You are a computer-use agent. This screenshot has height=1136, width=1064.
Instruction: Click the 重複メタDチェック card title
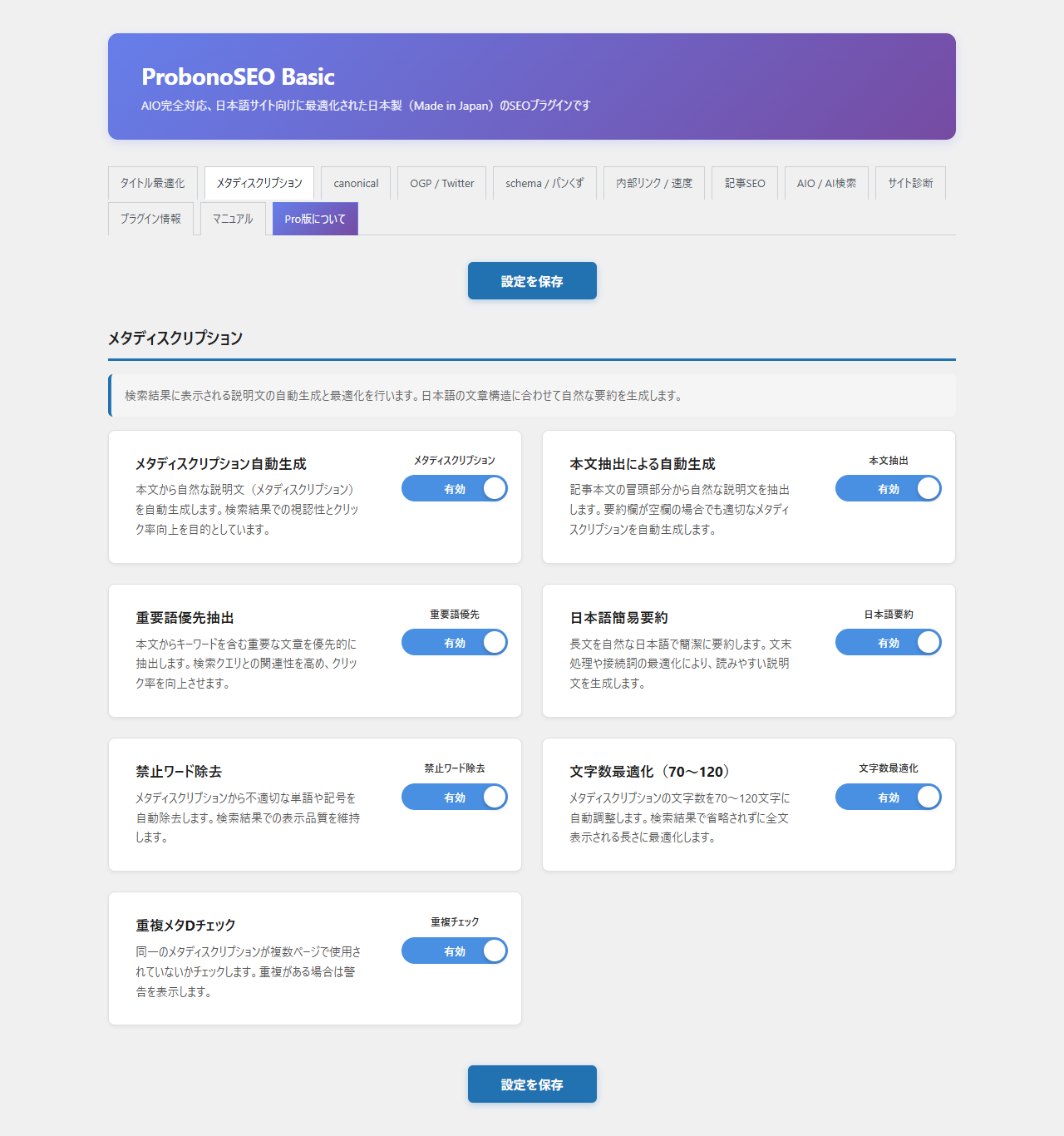click(x=186, y=926)
